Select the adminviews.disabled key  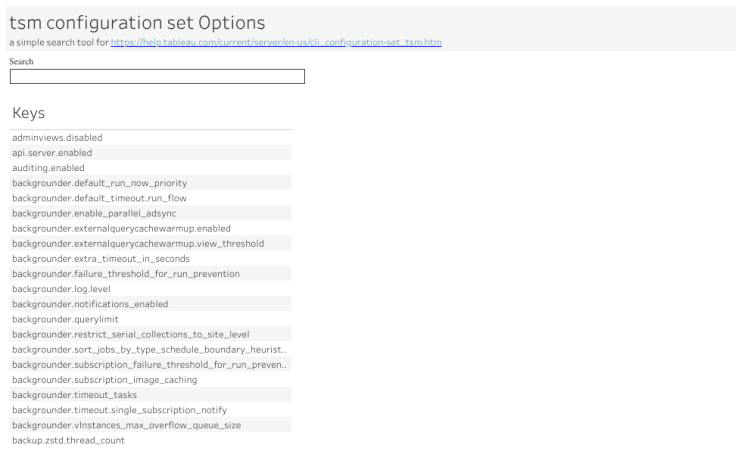(57, 137)
